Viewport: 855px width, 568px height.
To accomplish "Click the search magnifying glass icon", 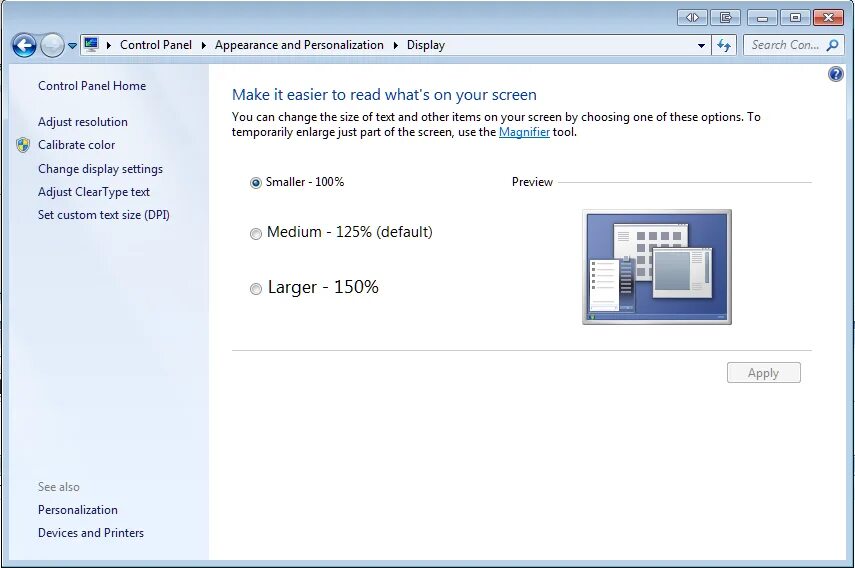I will pyautogui.click(x=832, y=45).
